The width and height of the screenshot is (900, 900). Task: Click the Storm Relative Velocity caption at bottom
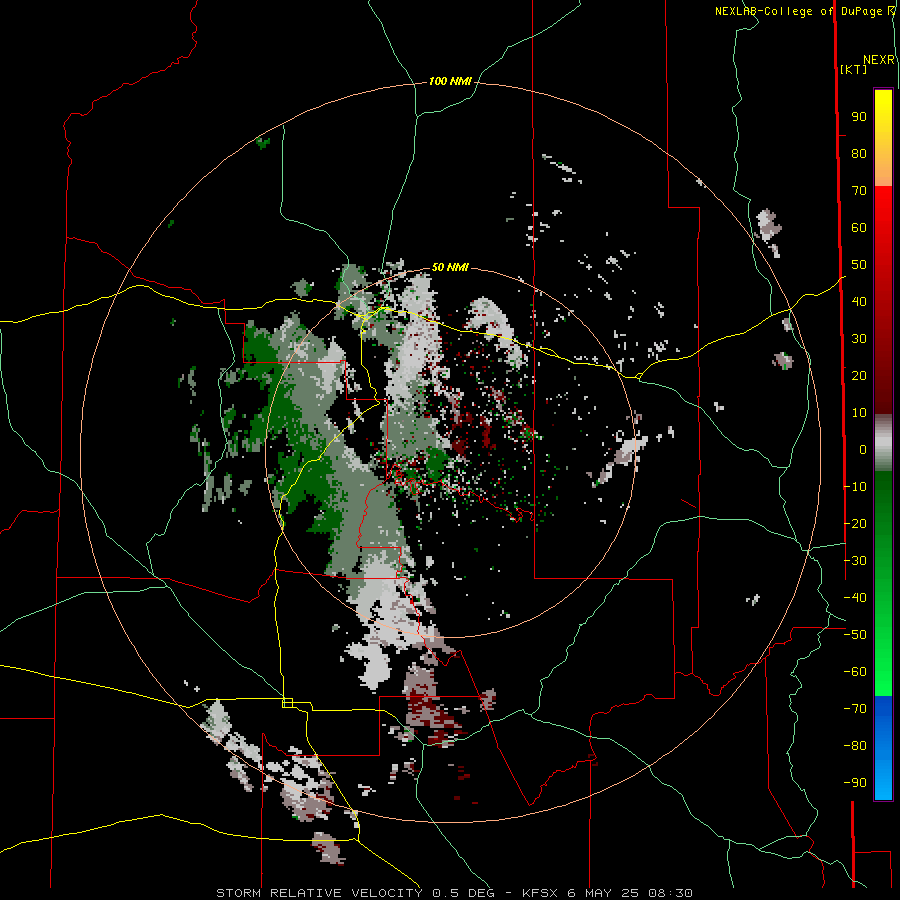tap(454, 893)
